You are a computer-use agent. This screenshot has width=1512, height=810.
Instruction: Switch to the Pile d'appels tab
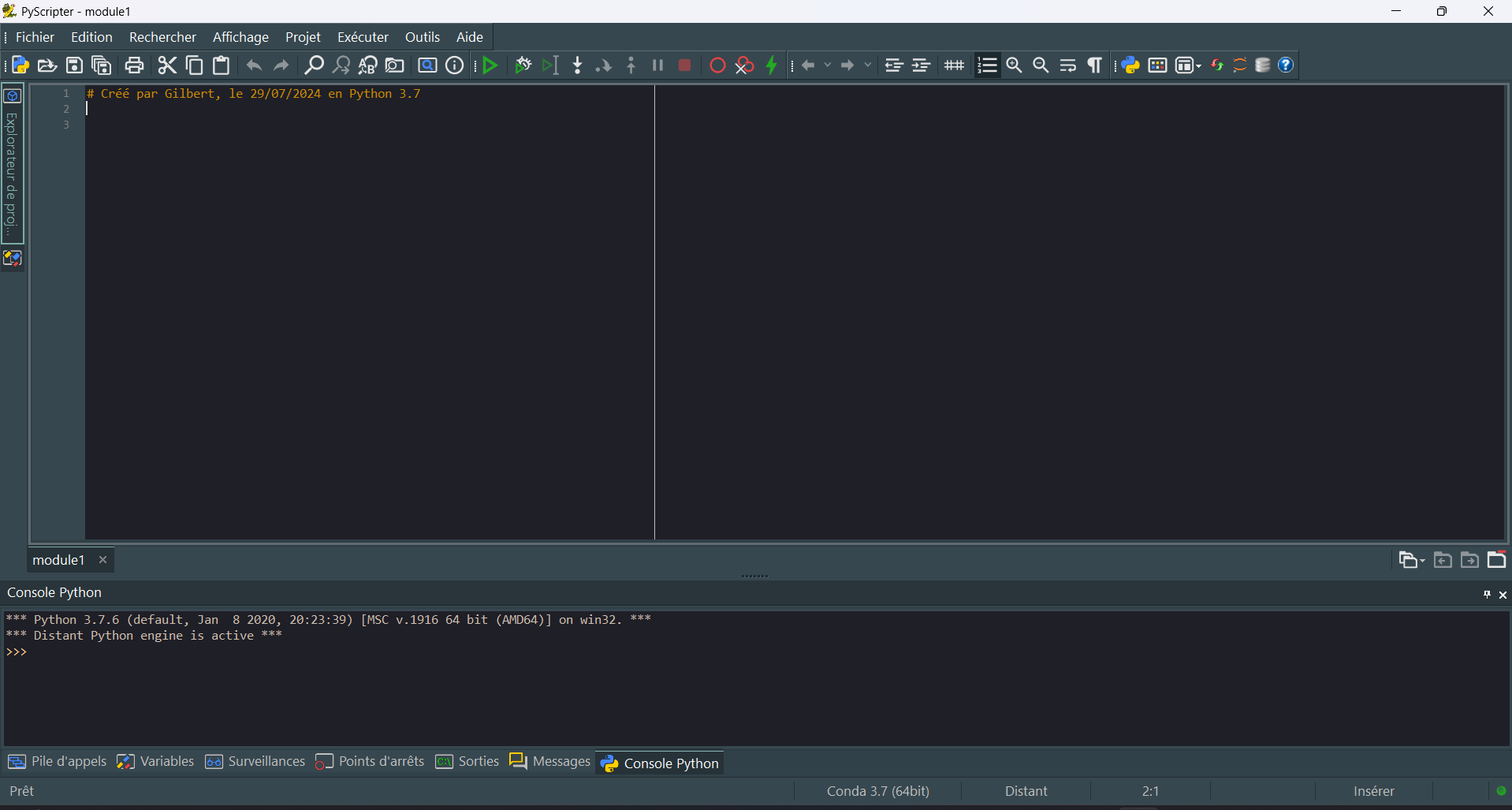(57, 762)
